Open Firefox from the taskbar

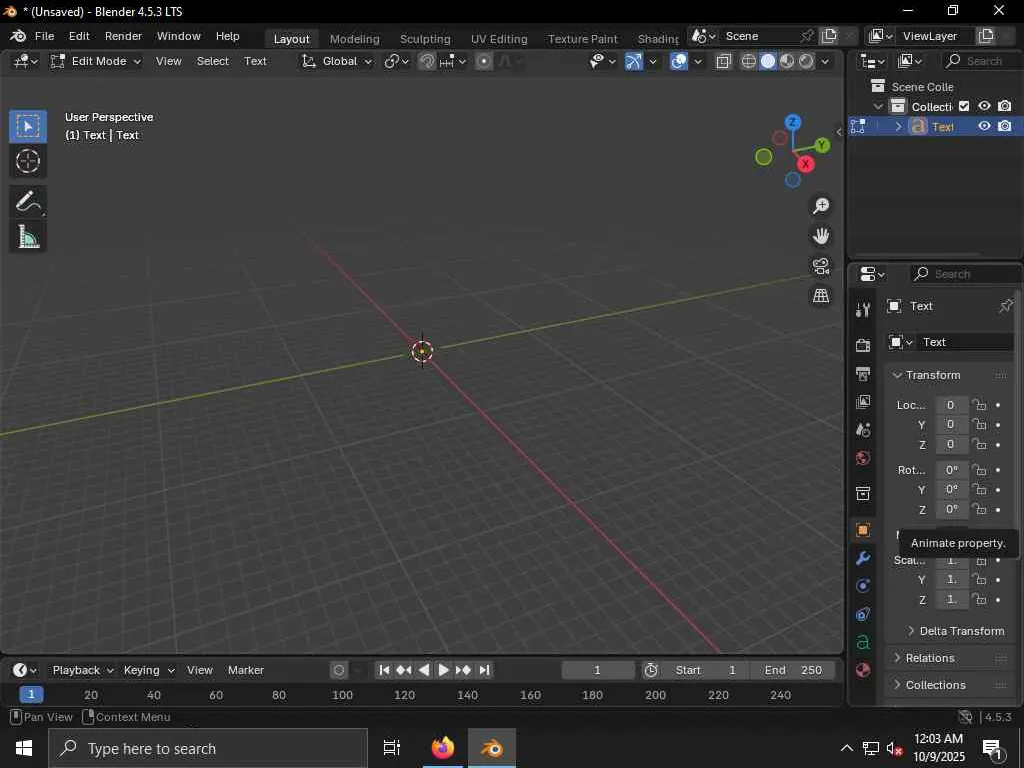442,748
